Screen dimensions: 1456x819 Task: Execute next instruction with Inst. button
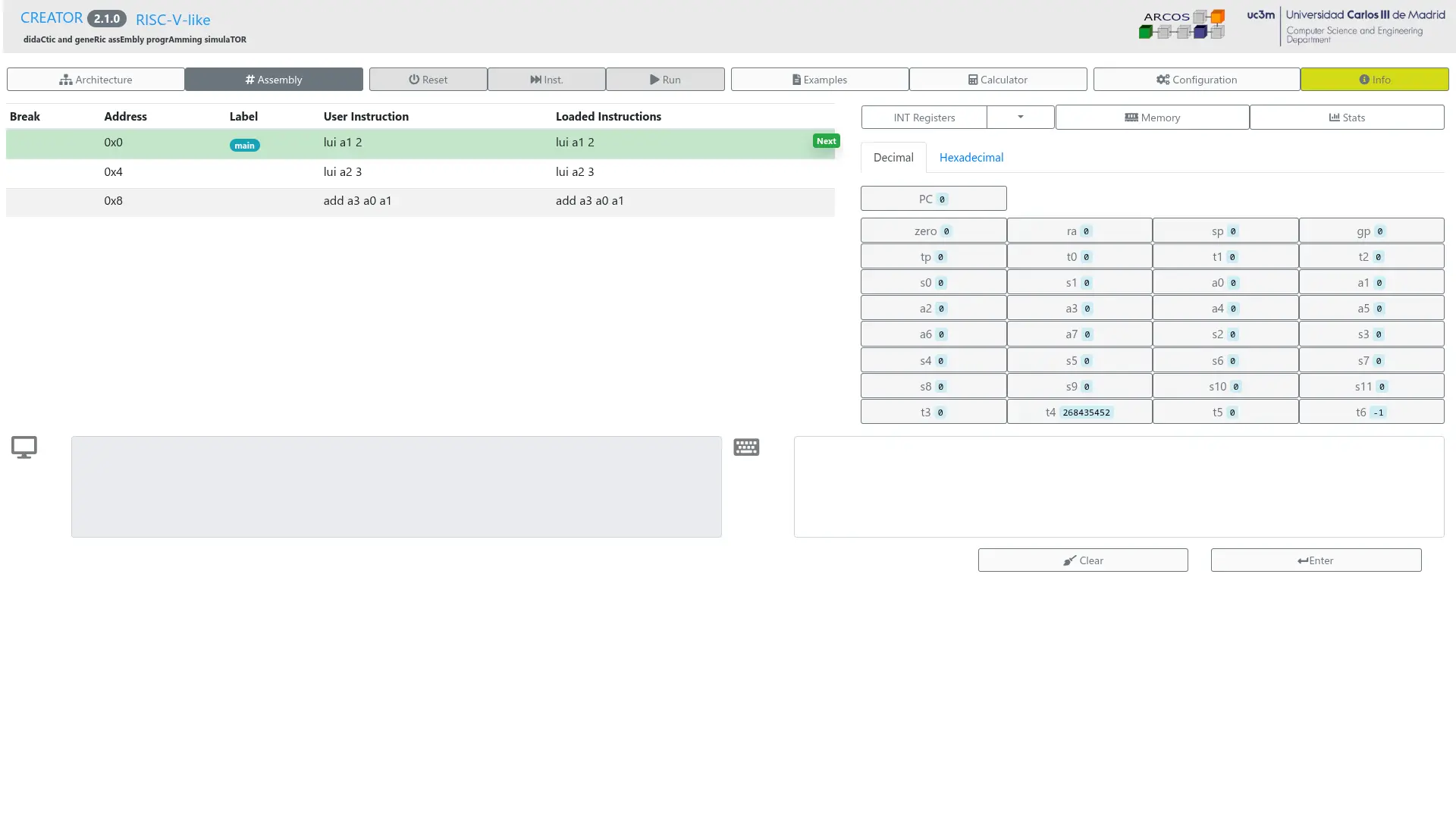click(546, 80)
